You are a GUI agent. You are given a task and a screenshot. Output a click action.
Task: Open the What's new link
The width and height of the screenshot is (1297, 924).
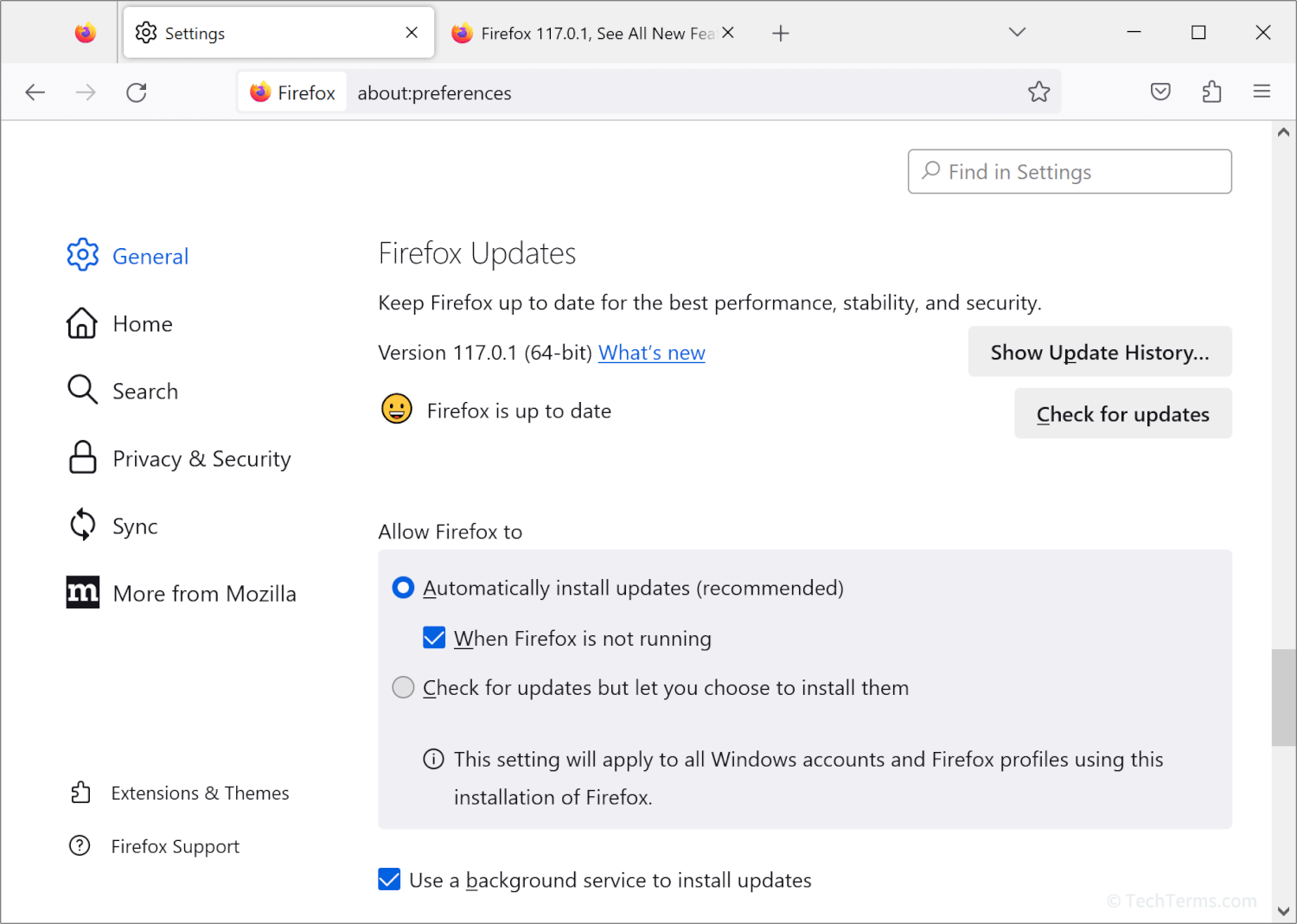[x=651, y=352]
